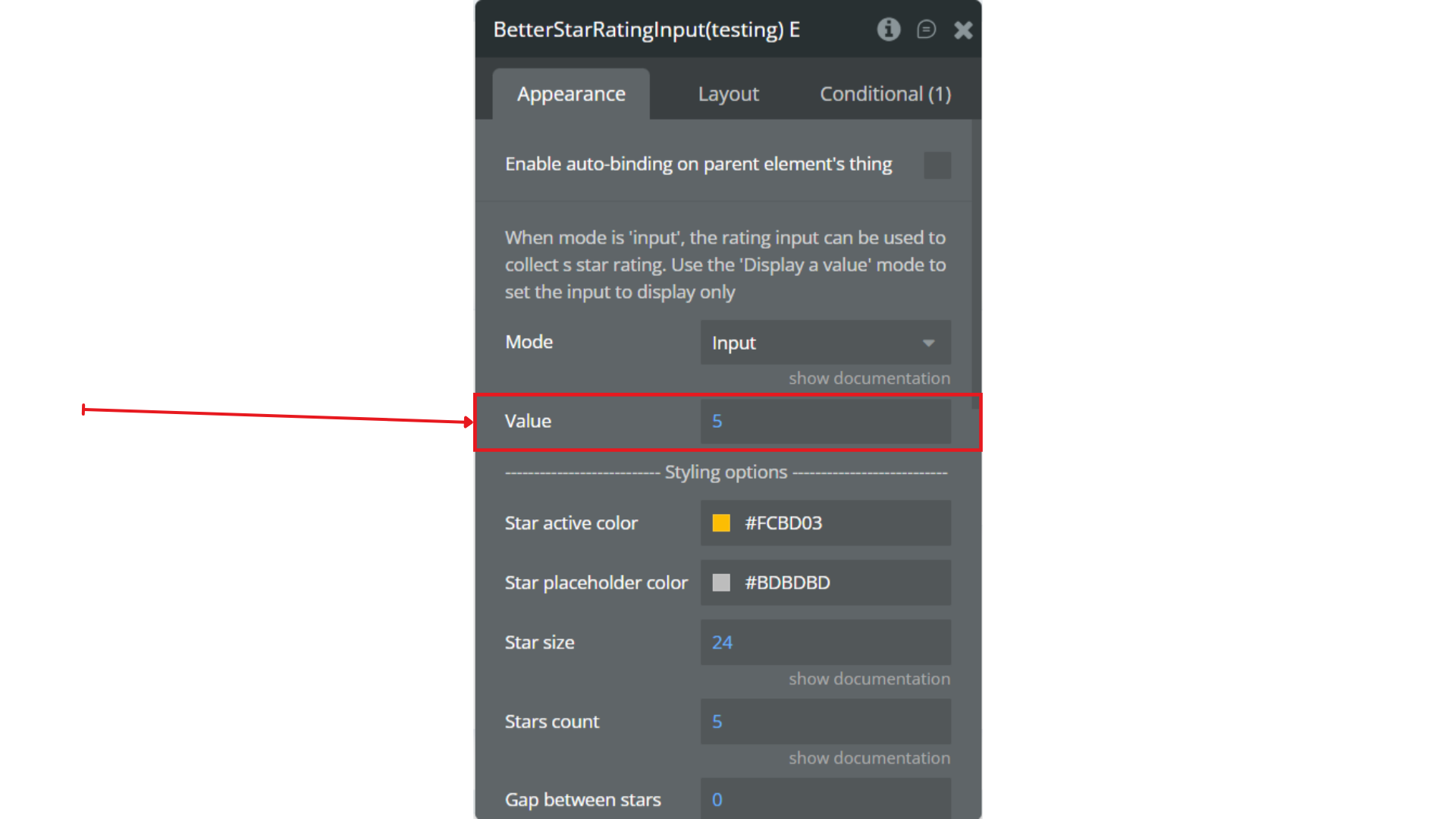Click the yellow Star active color swatch
Screen dimensions: 1456x819
721,523
